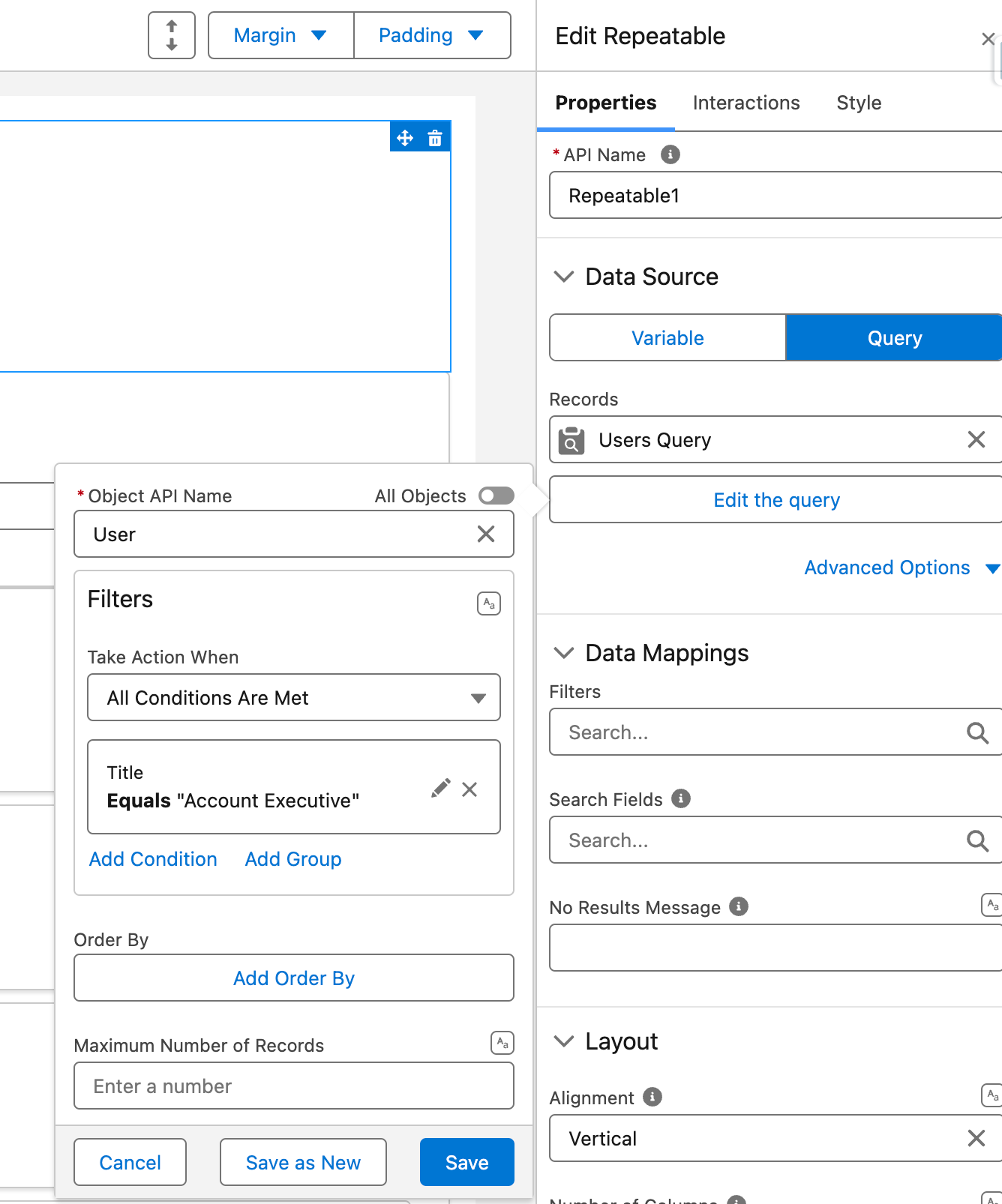Close the Edit Repeatable panel
The height and width of the screenshot is (1204, 1002).
point(988,39)
